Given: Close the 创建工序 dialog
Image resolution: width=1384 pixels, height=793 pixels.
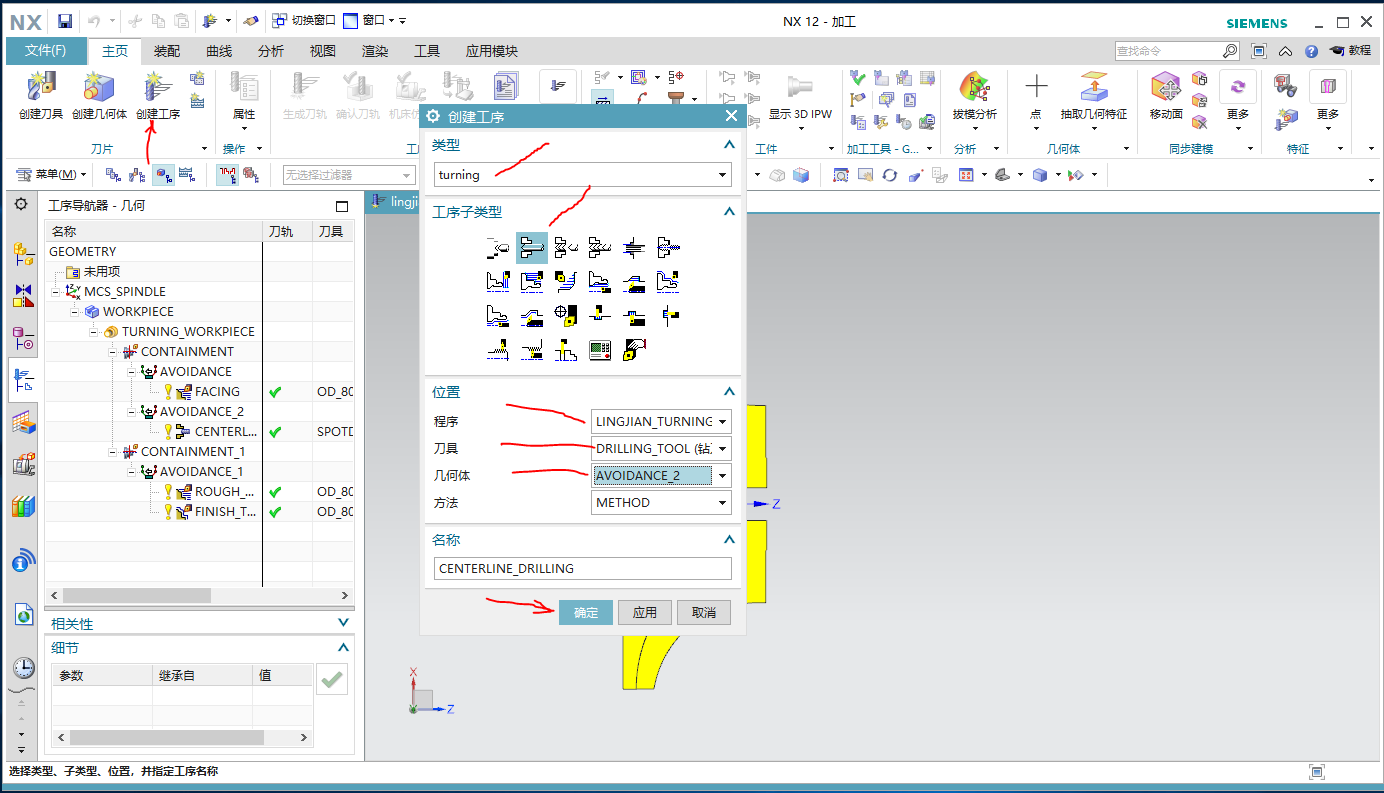Looking at the screenshot, I should coord(731,117).
